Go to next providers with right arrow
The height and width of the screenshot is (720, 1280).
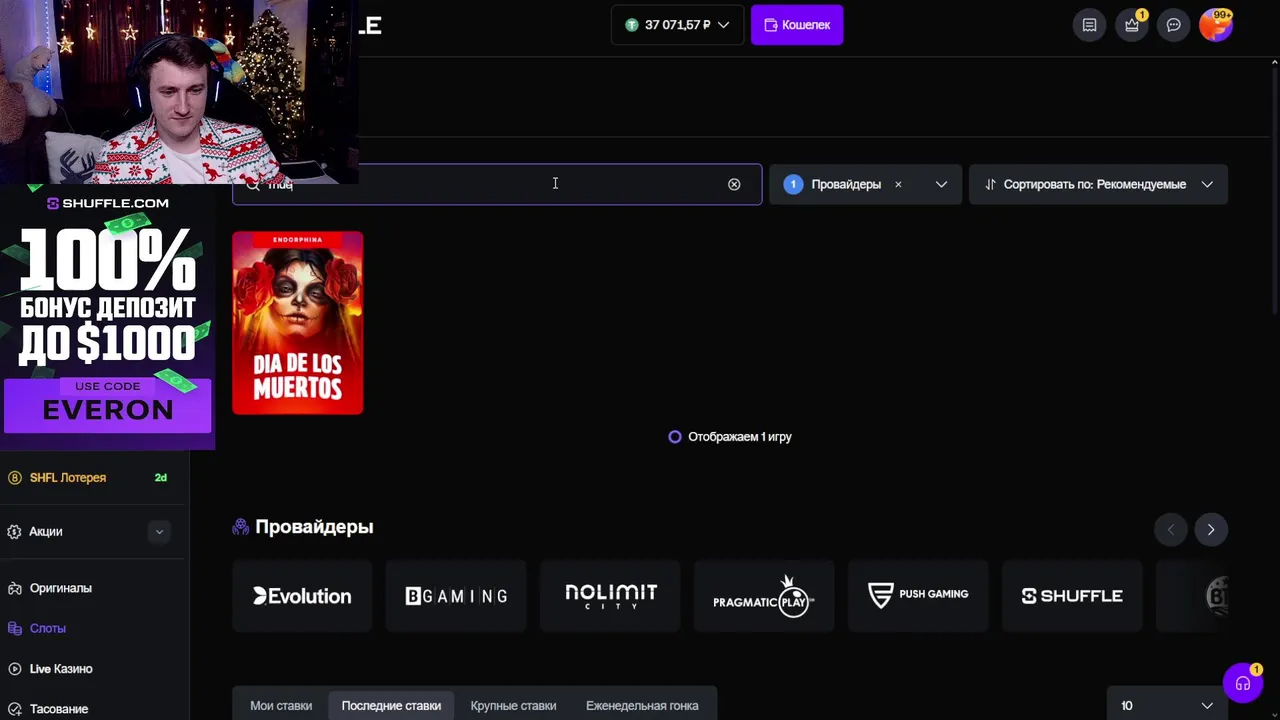click(x=1210, y=529)
